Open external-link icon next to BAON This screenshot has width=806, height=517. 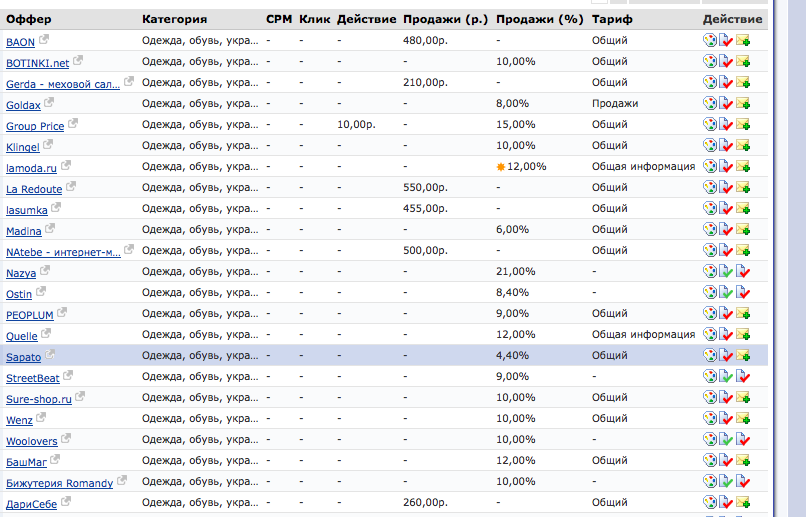point(44,39)
